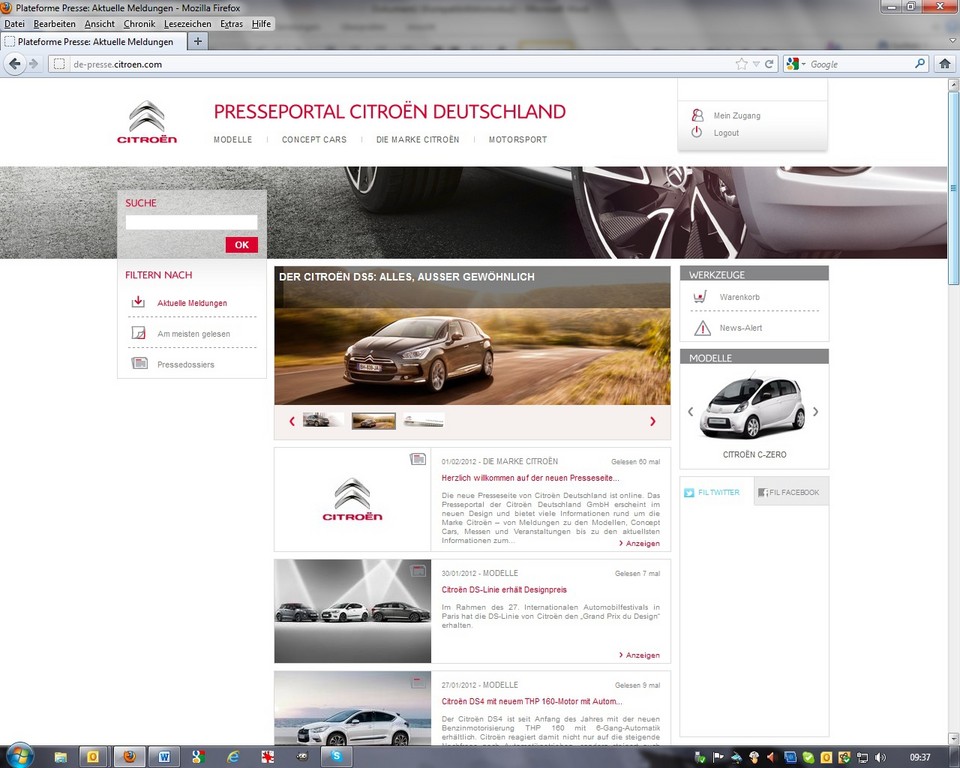960x768 pixels.
Task: Click the vertical page scrollbar thumb
Action: click(953, 187)
